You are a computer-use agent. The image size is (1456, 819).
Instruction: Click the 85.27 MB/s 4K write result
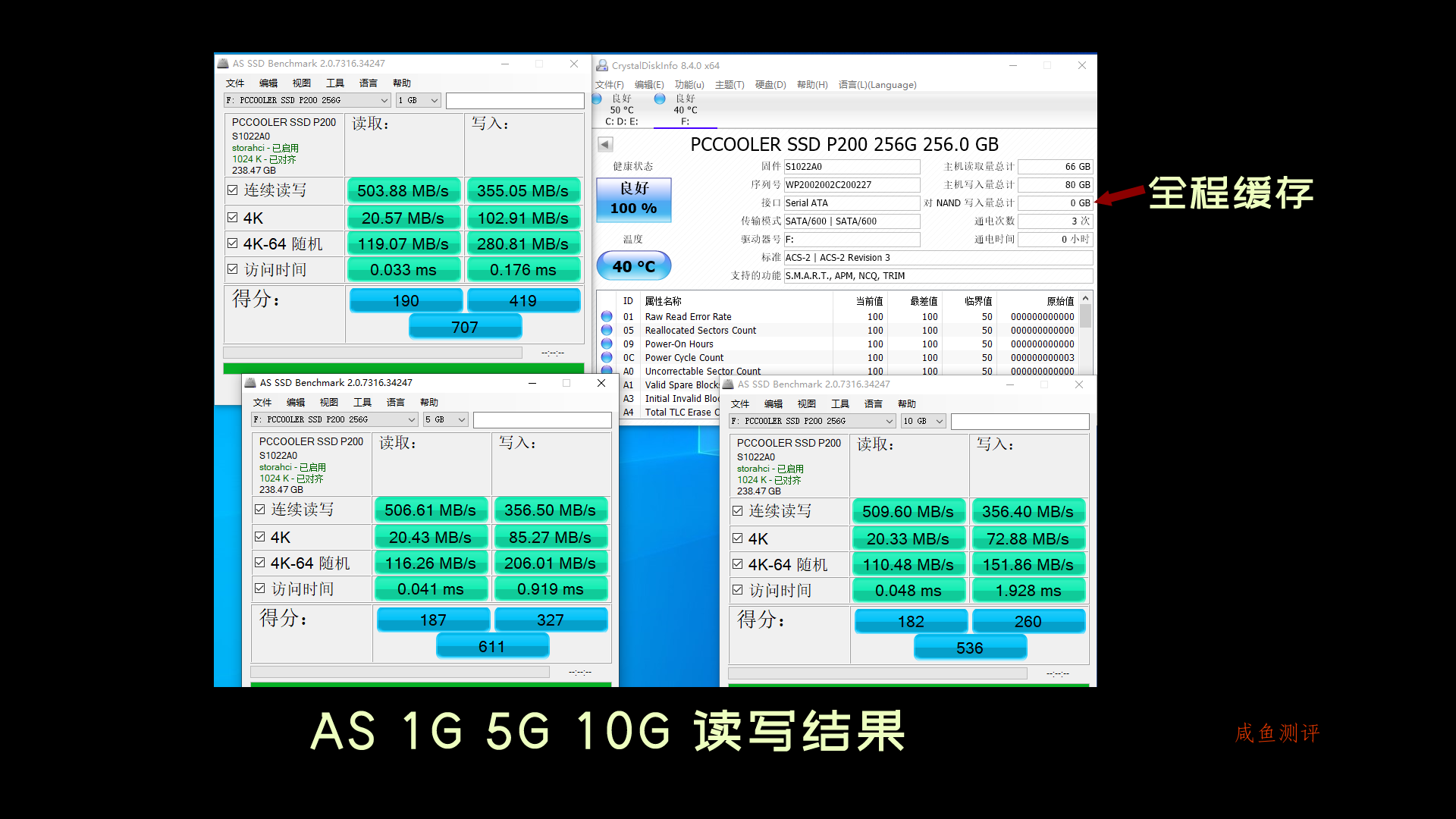point(551,538)
